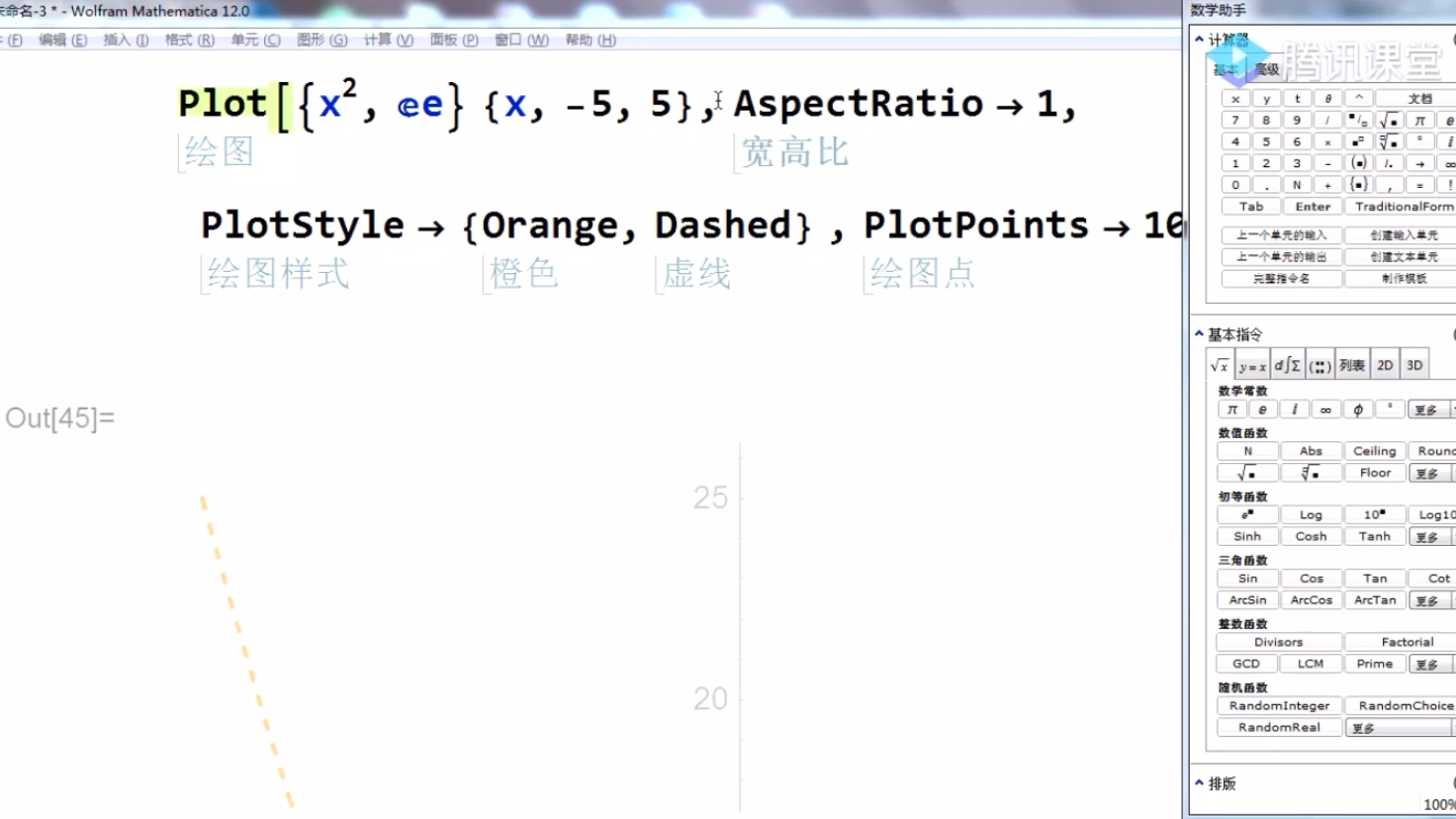Open the 图形 (G) menu
This screenshot has width=1456, height=819.
click(322, 40)
